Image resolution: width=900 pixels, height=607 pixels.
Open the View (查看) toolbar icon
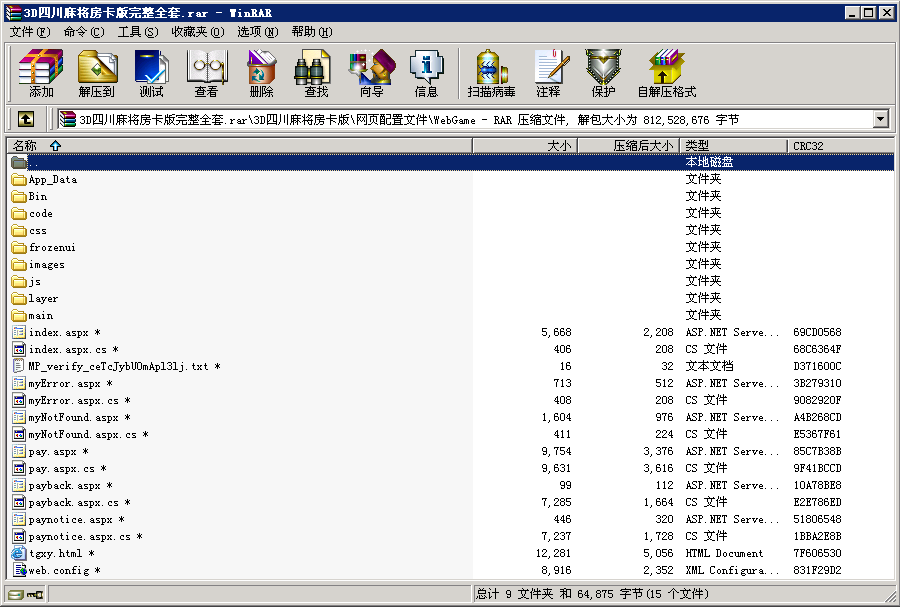pos(206,73)
